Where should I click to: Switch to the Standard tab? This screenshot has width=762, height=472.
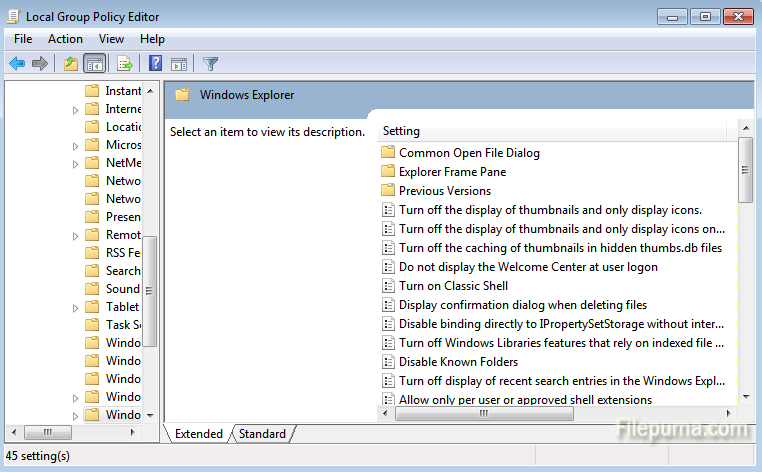pyautogui.click(x=262, y=434)
